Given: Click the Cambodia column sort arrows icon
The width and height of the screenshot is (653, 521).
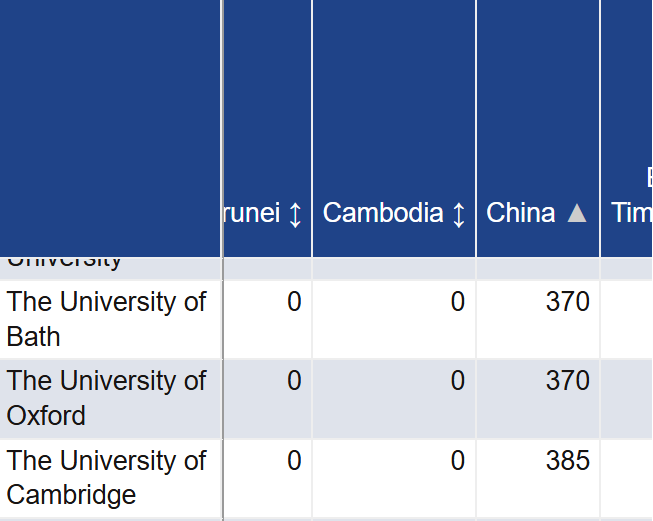Looking at the screenshot, I should 459,214.
